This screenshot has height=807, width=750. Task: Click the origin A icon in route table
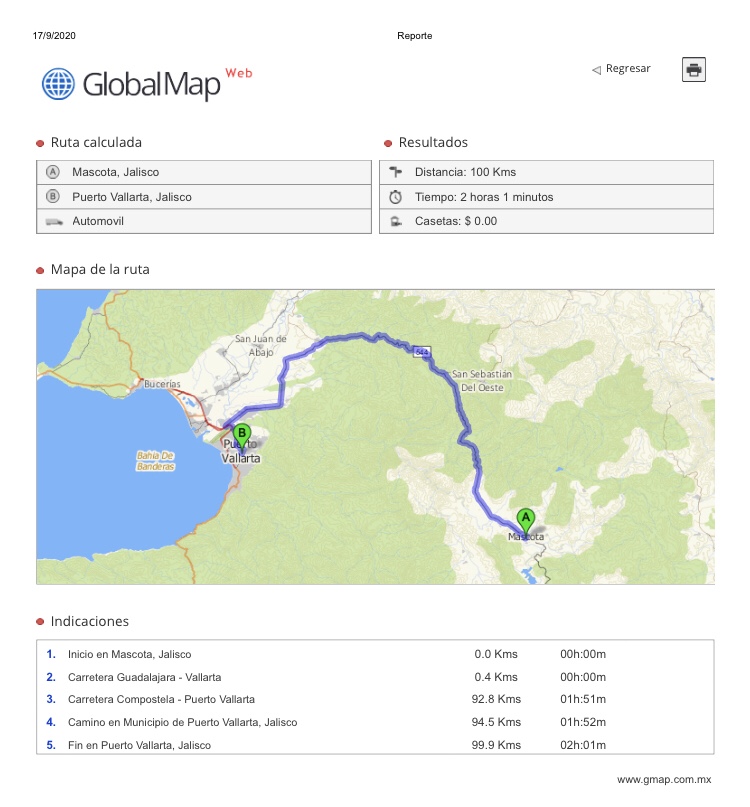[54, 172]
